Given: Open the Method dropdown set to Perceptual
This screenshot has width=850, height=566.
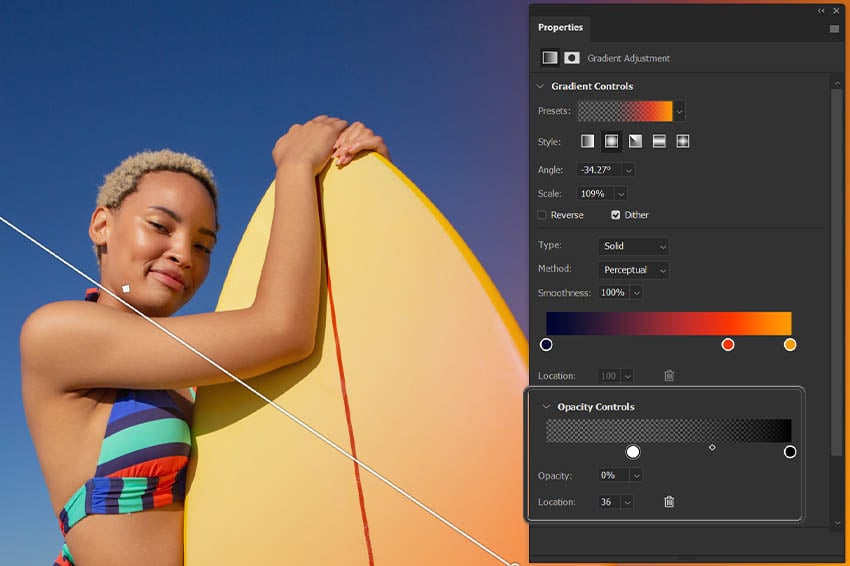Looking at the screenshot, I should [x=633, y=270].
